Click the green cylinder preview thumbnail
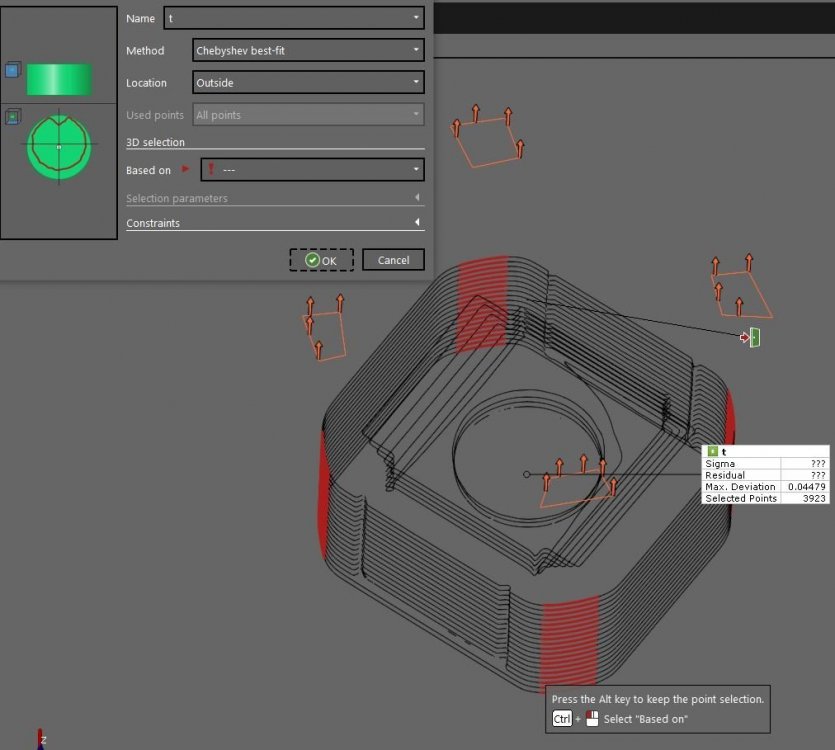Viewport: 835px width, 750px height. (59, 79)
